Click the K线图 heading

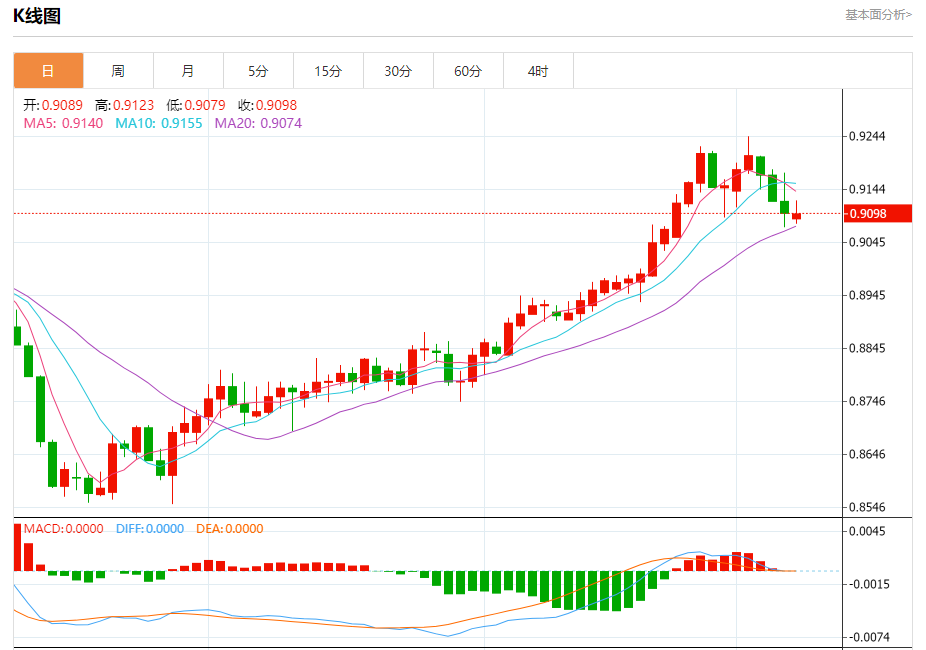[37, 16]
